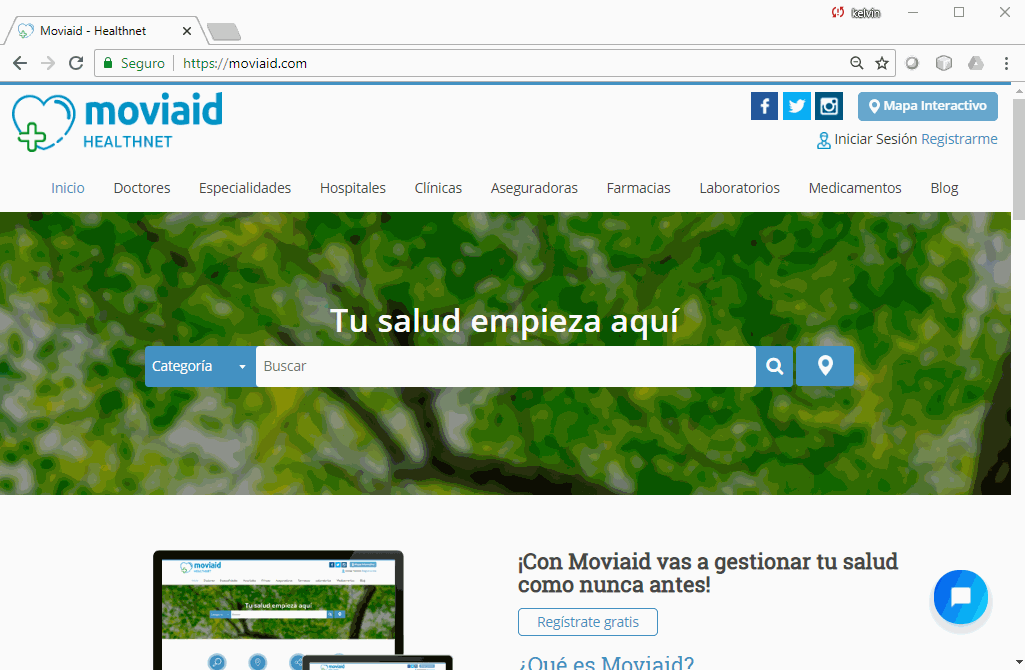This screenshot has width=1025, height=670.
Task: Click the Registrarme link
Action: coord(959,139)
